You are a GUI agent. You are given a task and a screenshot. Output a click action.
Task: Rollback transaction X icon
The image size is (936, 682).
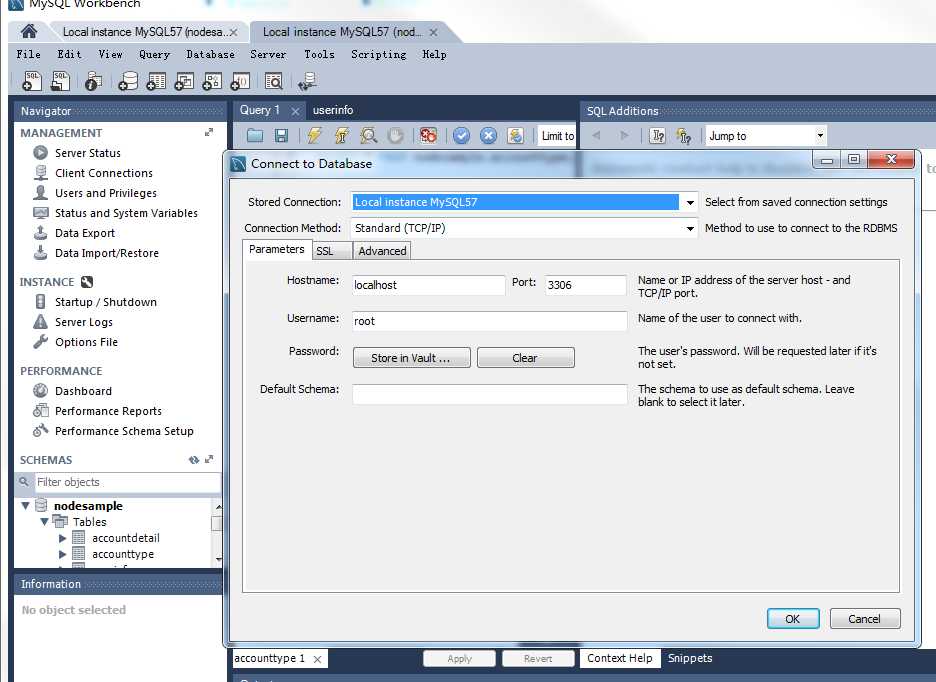click(488, 136)
